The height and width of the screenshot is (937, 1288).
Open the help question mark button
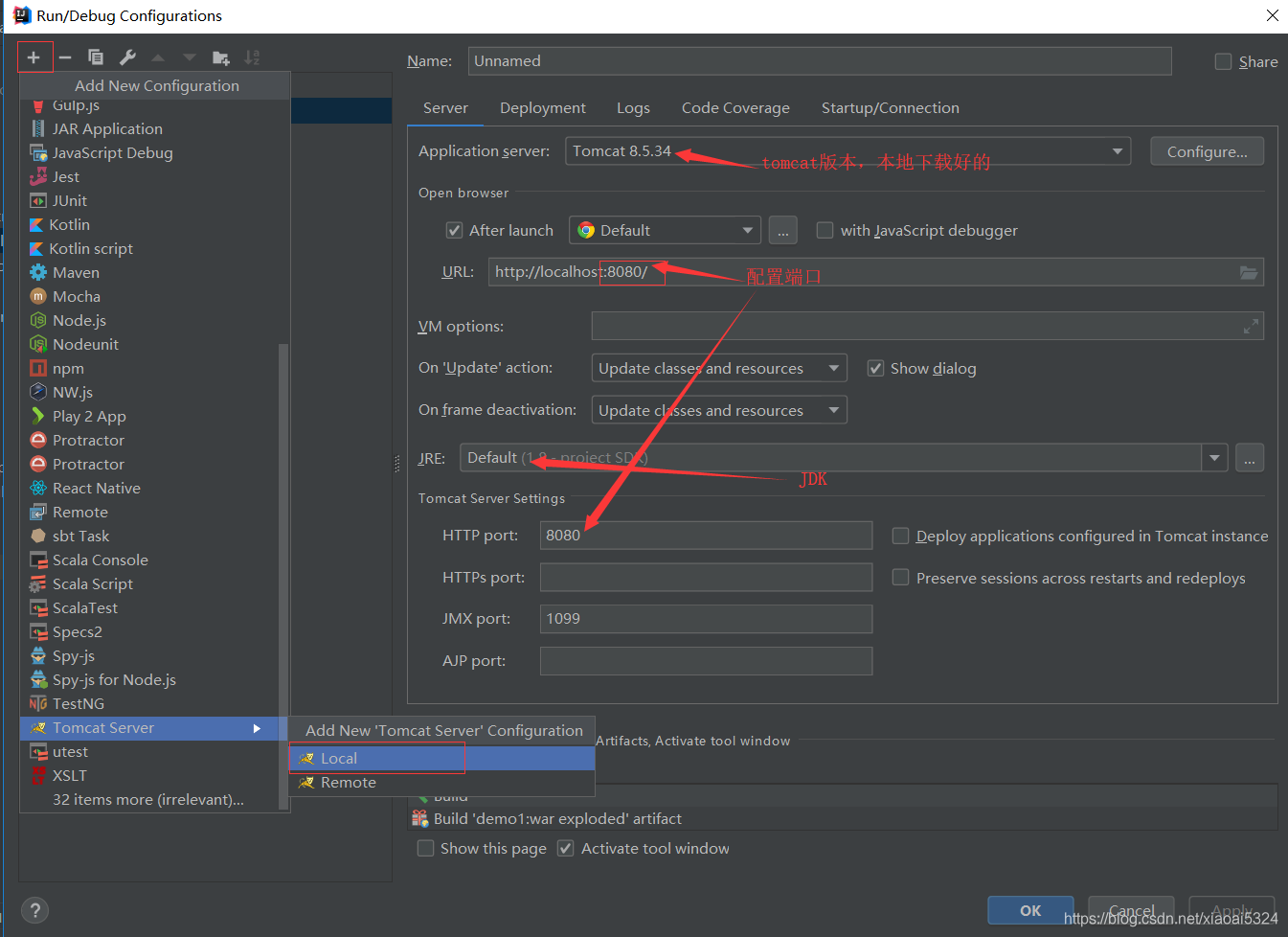point(34,910)
